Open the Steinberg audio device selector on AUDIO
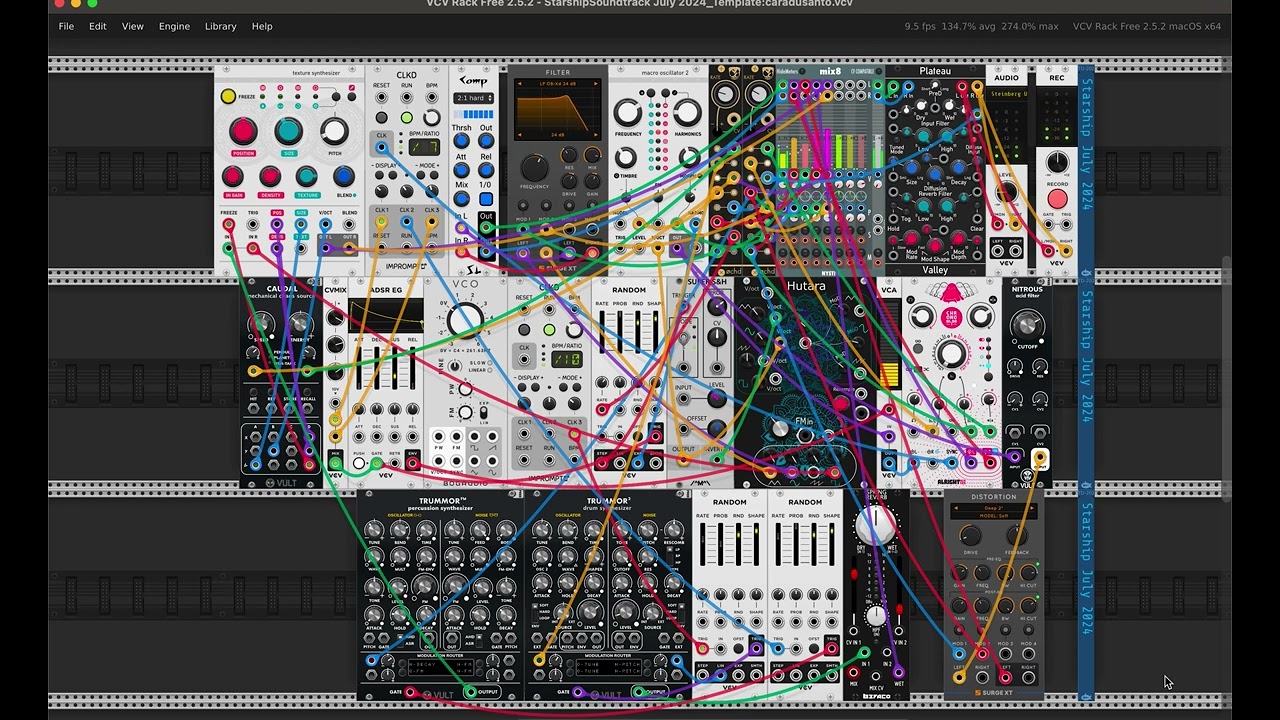The image size is (1280, 720). [x=1006, y=94]
